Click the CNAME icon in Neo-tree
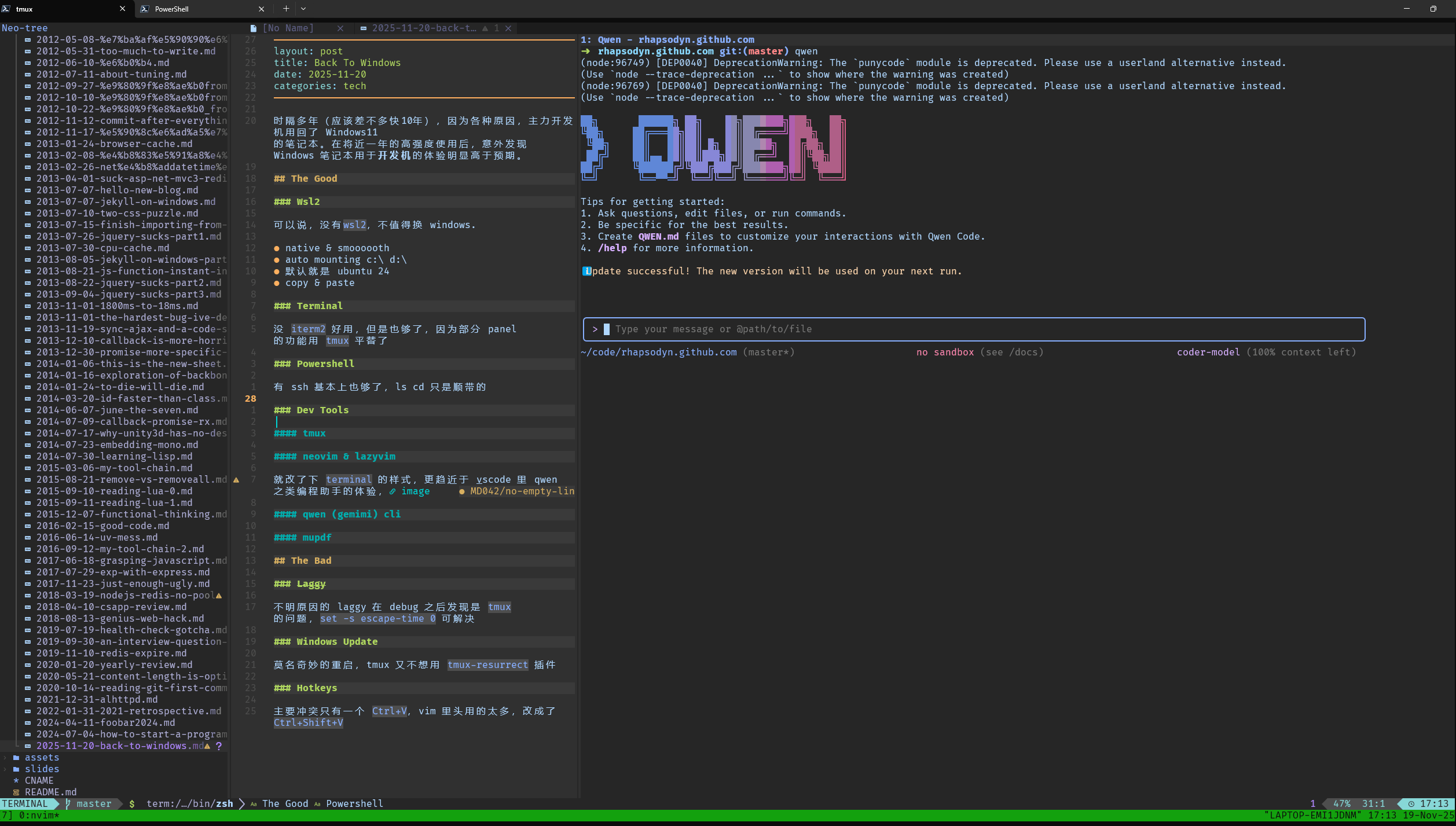This screenshot has width=1456, height=826. (17, 780)
